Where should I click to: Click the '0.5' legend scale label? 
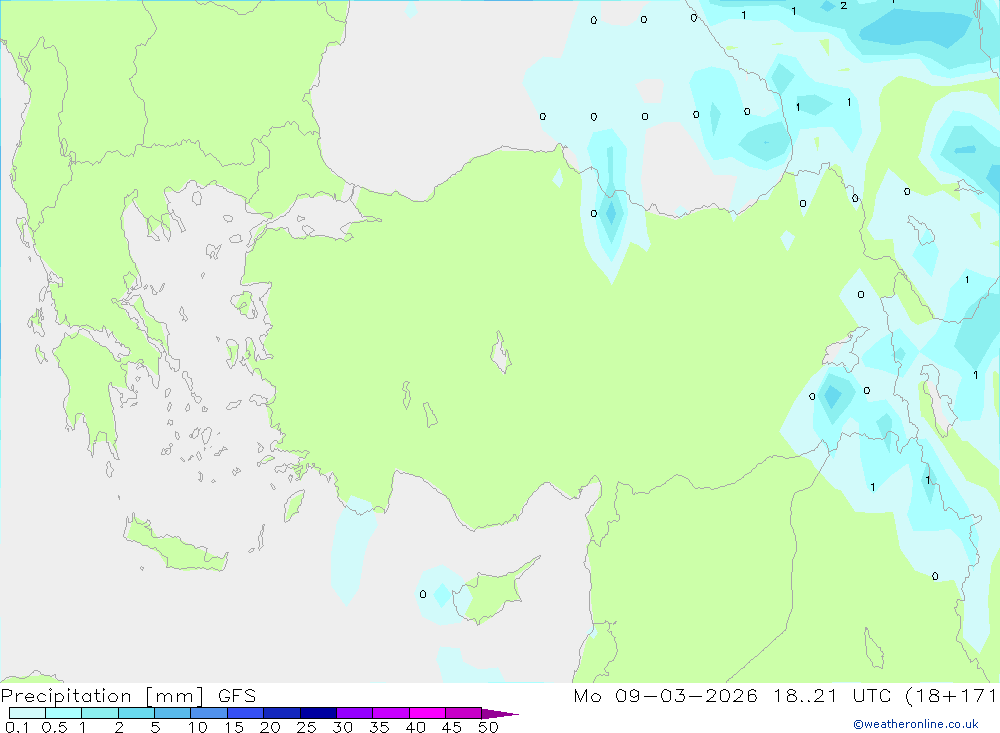point(54,727)
